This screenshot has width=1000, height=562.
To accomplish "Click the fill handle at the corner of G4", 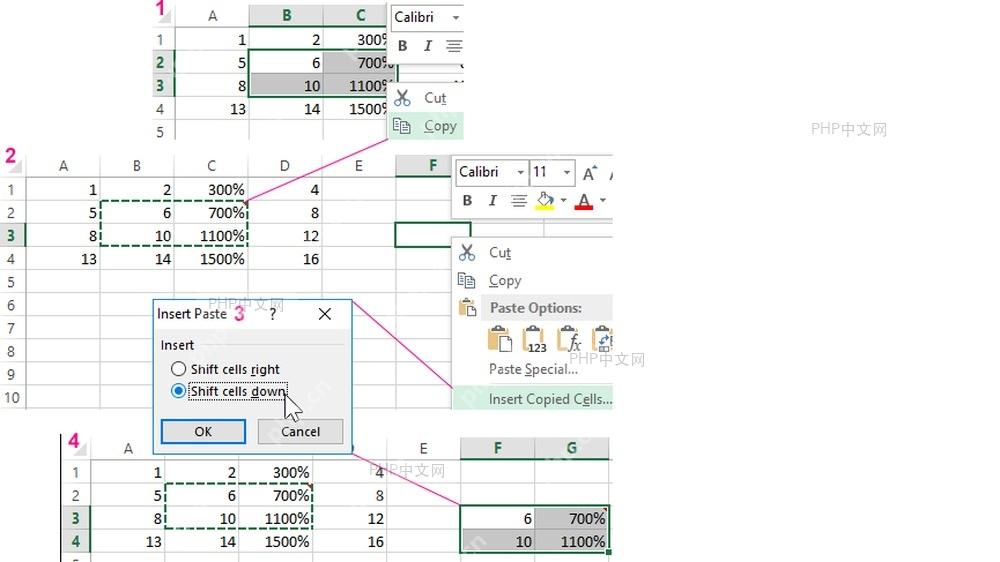I will (609, 552).
